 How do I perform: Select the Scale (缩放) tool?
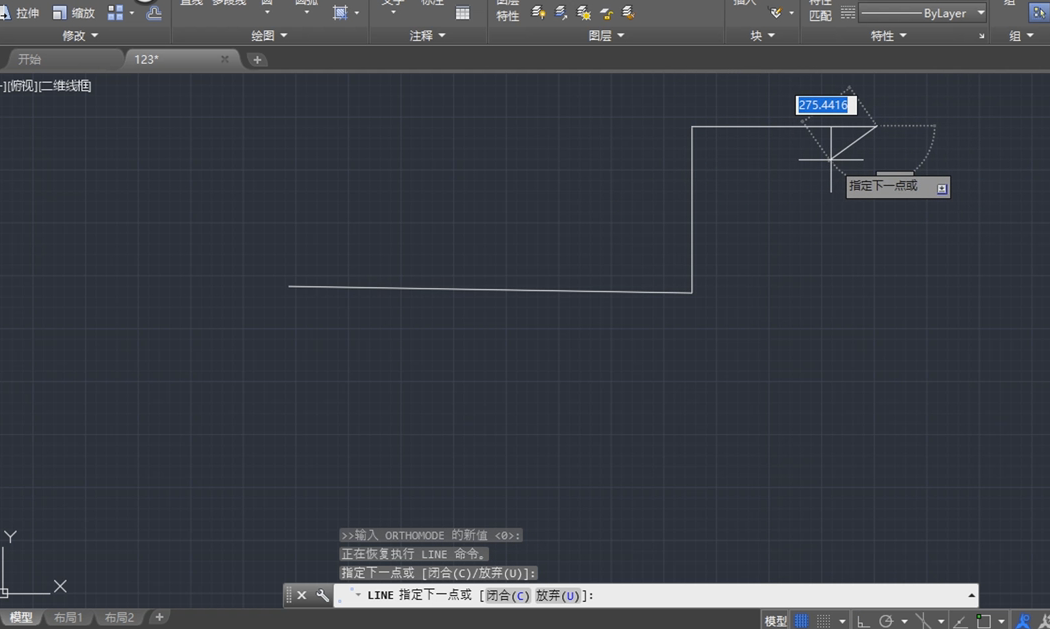tap(74, 13)
